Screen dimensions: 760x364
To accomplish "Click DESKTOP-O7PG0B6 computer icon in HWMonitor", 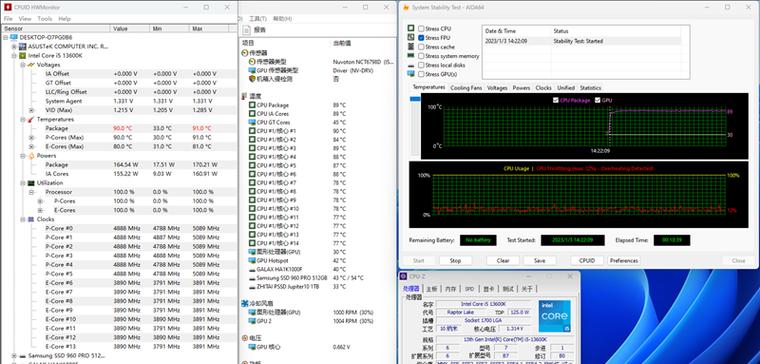I will 13,37.
